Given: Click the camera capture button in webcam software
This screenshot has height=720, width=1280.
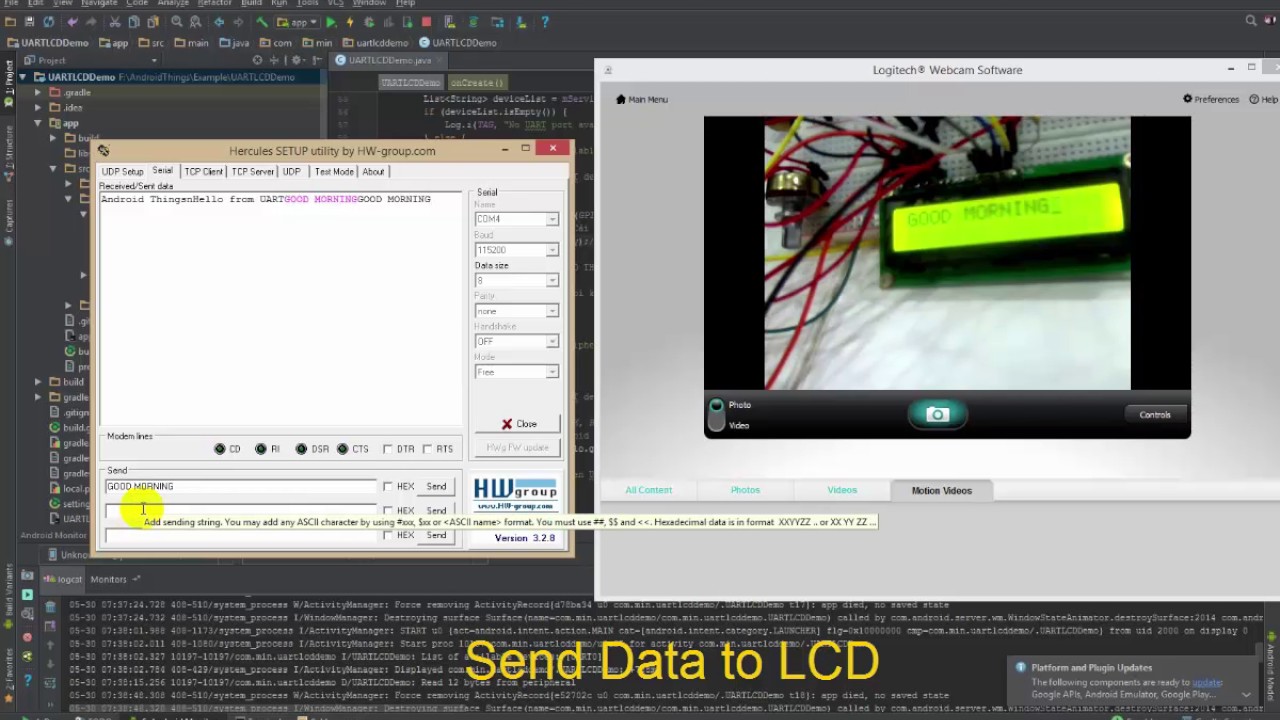Looking at the screenshot, I should coord(937,414).
